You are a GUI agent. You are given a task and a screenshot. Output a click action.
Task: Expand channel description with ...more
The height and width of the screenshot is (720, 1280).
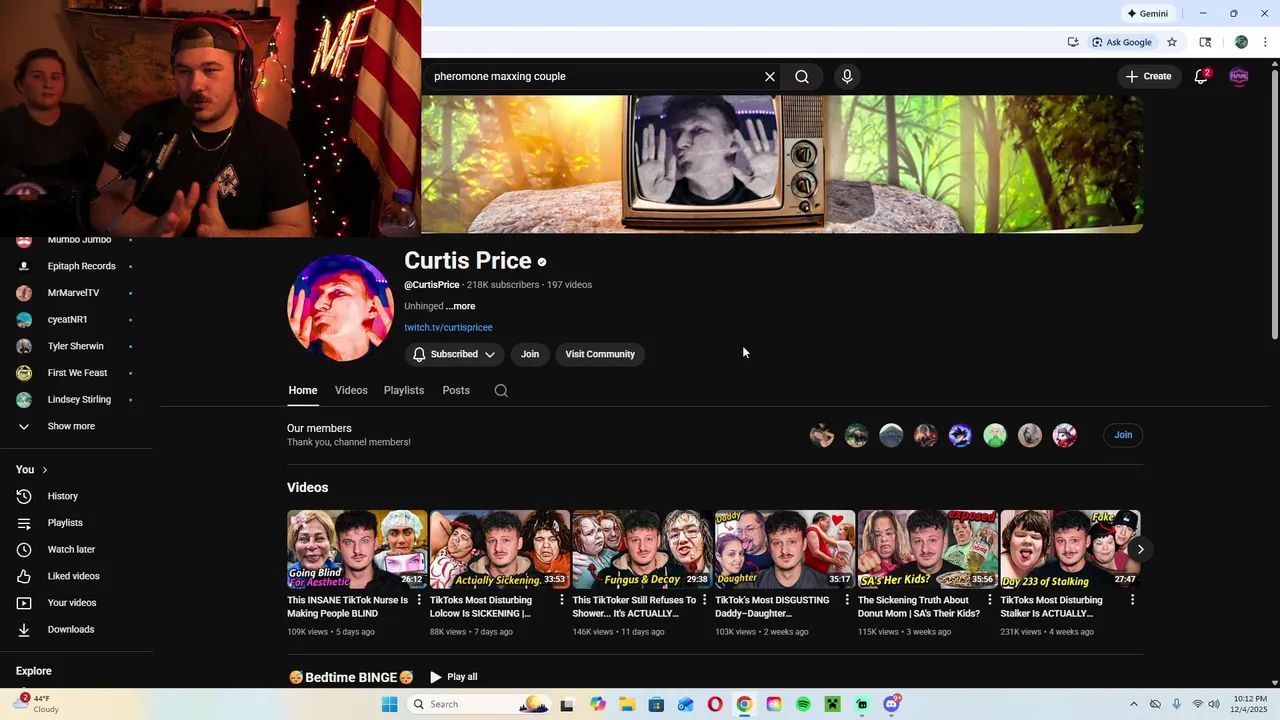pyautogui.click(x=461, y=306)
